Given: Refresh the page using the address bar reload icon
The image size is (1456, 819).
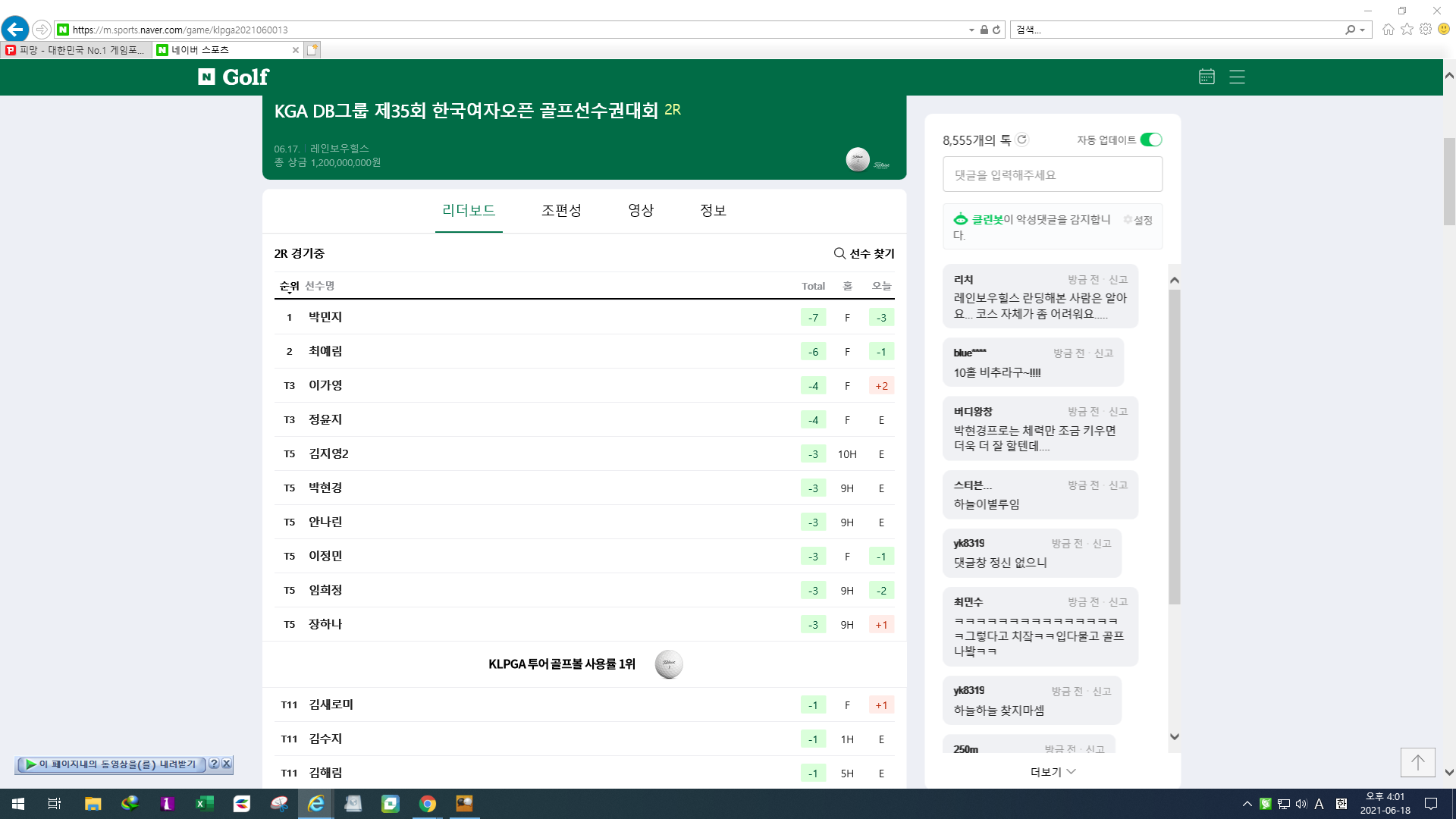Looking at the screenshot, I should tap(996, 30).
